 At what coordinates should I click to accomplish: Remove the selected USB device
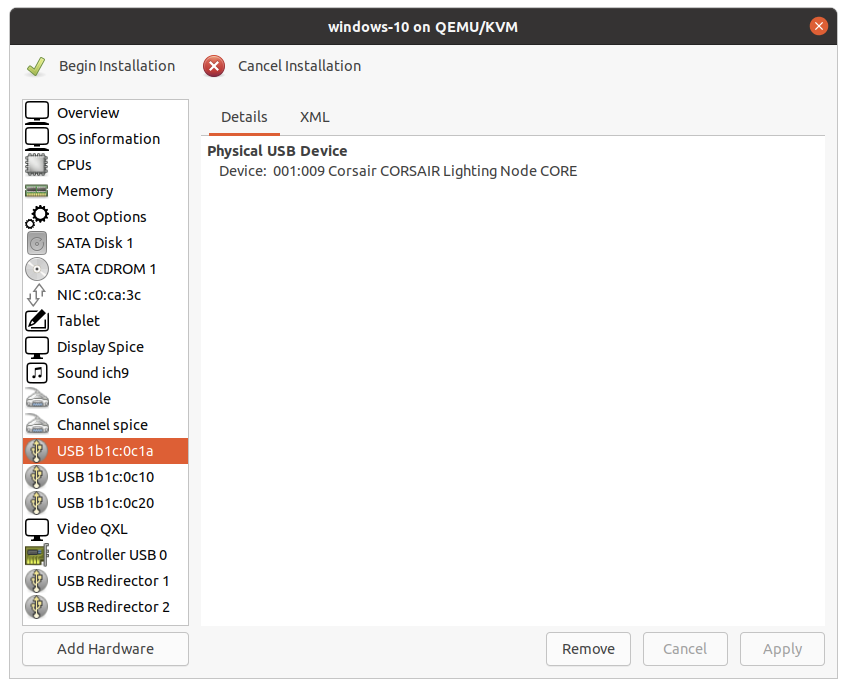point(588,649)
